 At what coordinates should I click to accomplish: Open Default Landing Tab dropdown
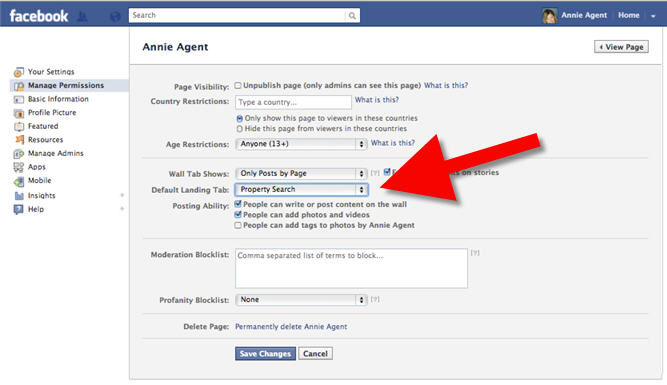click(x=301, y=189)
